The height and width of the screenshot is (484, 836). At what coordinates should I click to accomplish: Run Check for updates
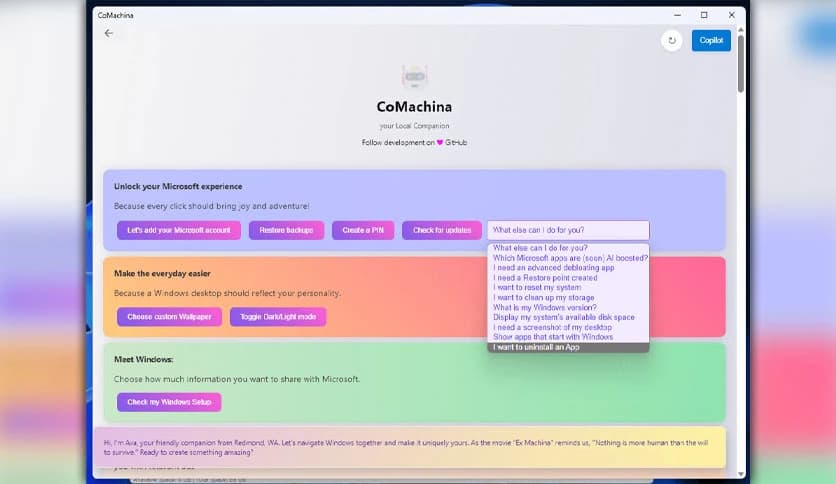click(442, 230)
